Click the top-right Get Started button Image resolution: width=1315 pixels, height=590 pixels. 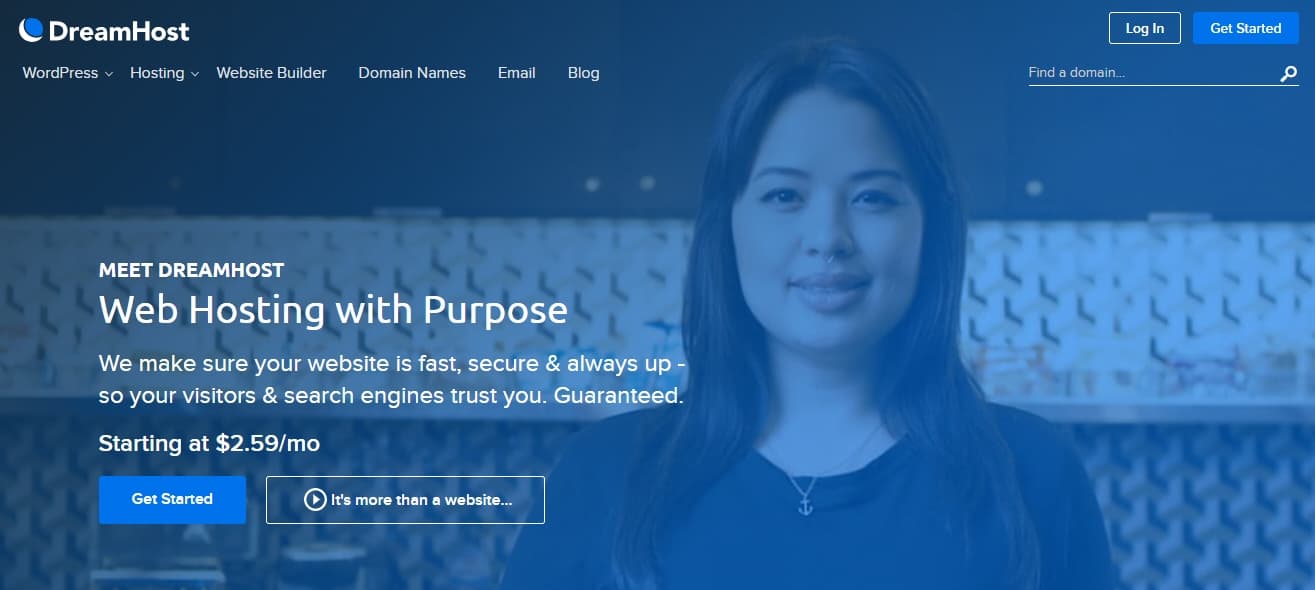1246,28
